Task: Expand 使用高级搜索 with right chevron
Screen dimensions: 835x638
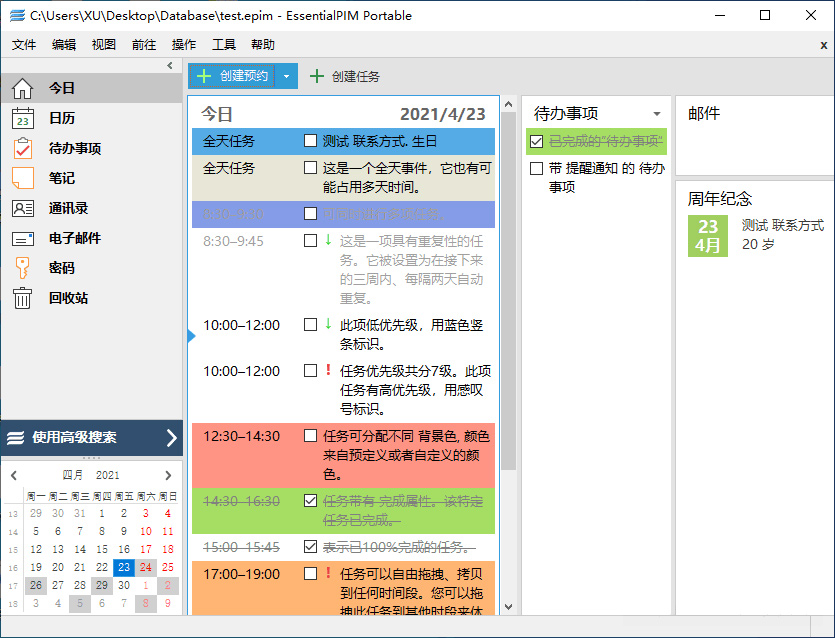Action: coord(171,438)
